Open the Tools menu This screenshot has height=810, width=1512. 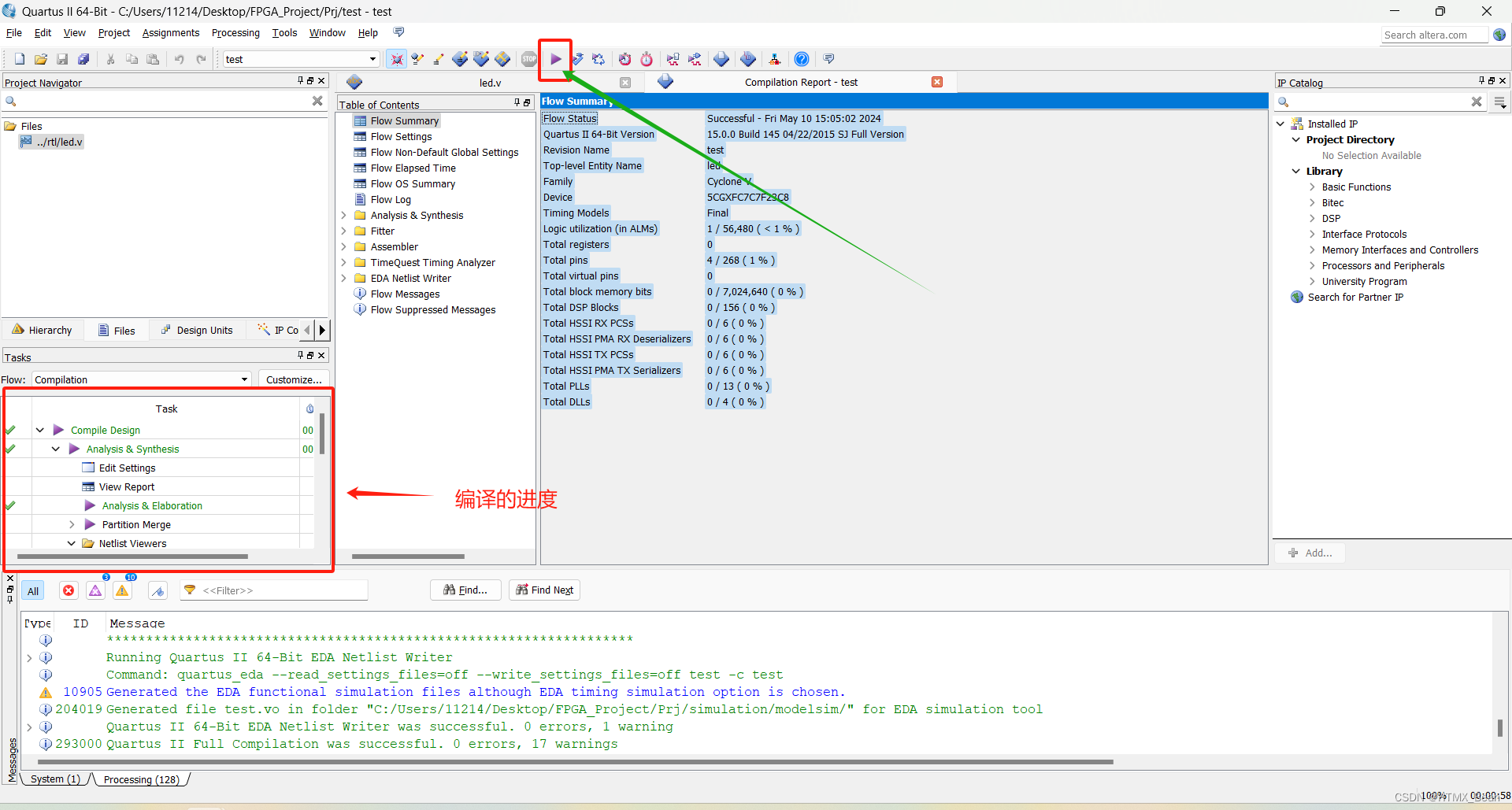click(284, 32)
